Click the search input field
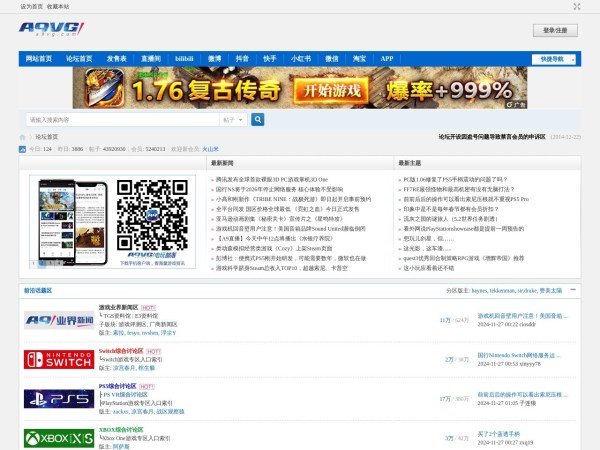This screenshot has width=600, height=450. [x=122, y=119]
